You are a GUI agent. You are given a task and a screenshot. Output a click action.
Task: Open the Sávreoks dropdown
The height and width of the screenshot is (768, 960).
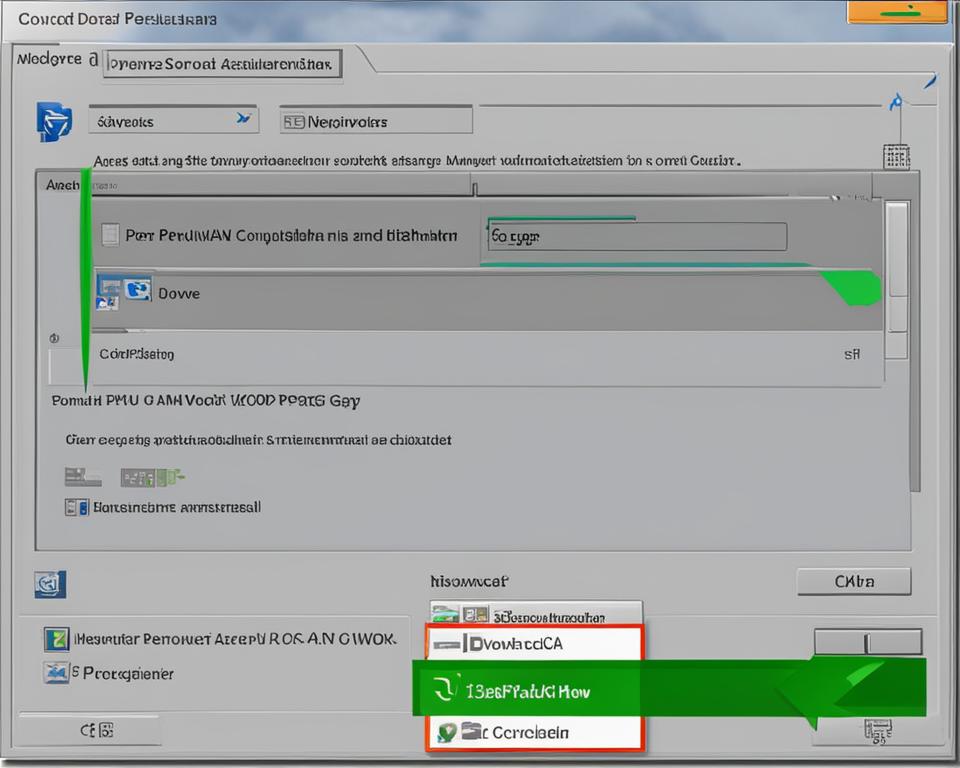[x=173, y=121]
